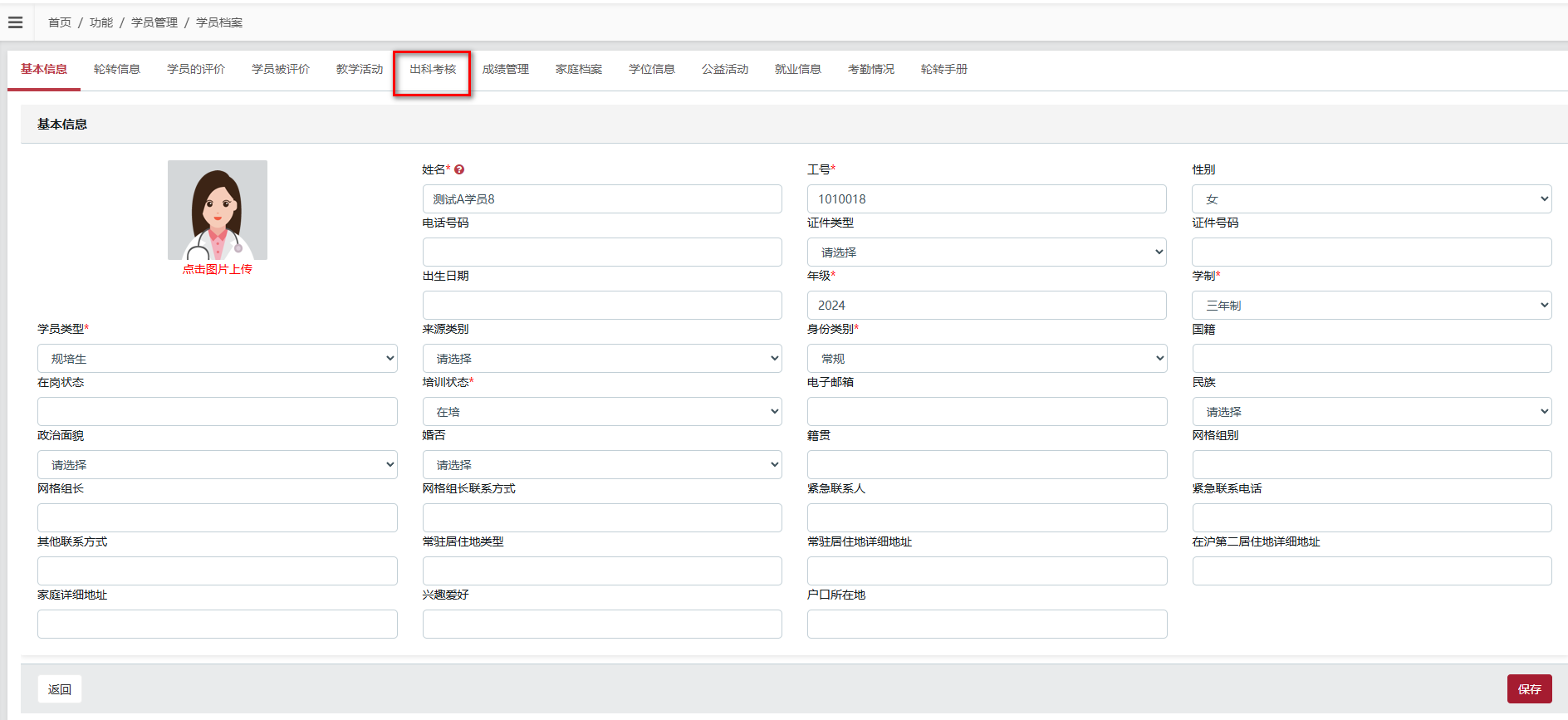Expand the 学制 dropdown showing 三年制
The width and height of the screenshot is (1568, 720).
pos(1372,306)
